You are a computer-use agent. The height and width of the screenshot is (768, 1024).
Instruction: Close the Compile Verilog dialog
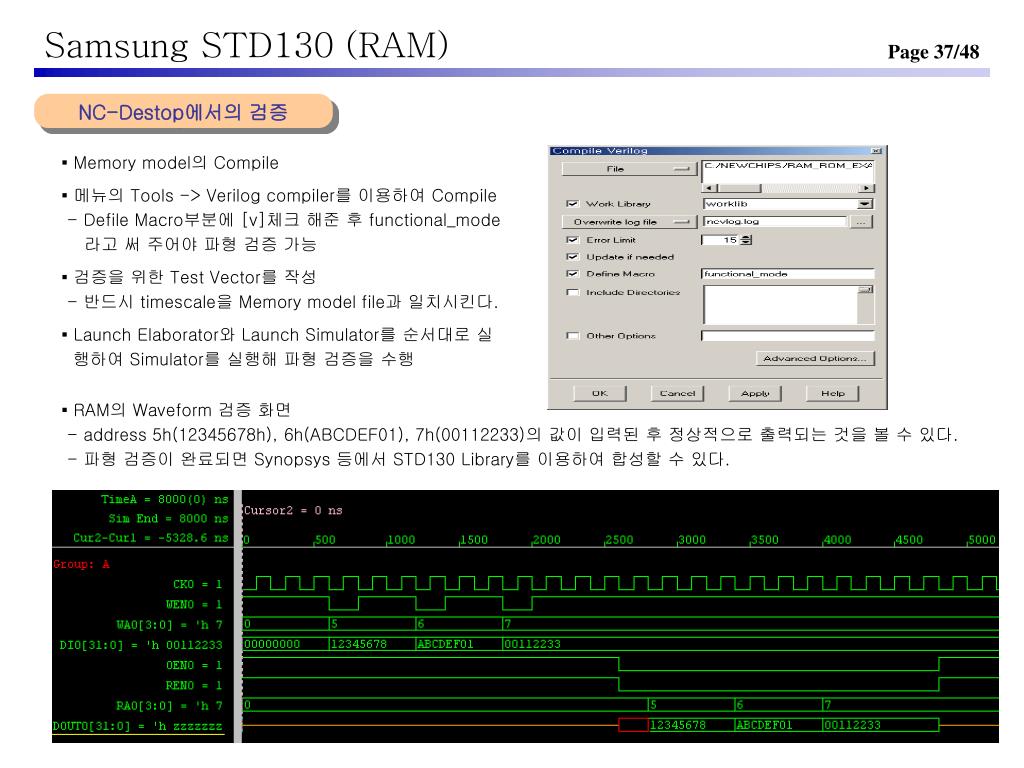coord(876,151)
